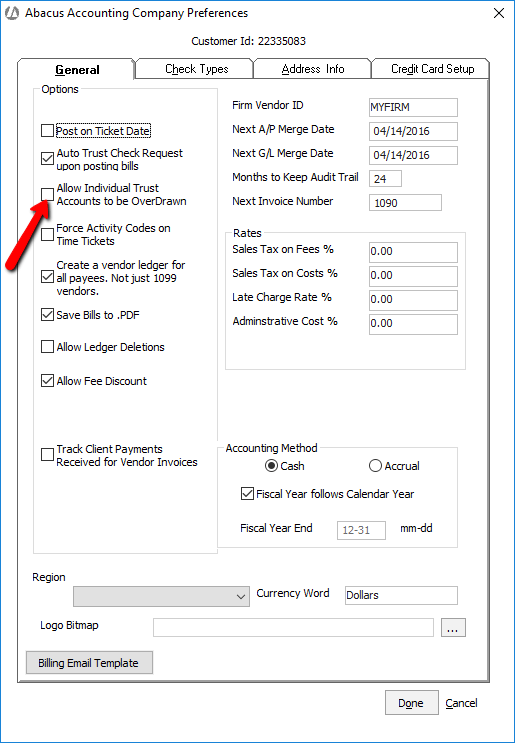Click the Next Invoice Number field

point(405,203)
